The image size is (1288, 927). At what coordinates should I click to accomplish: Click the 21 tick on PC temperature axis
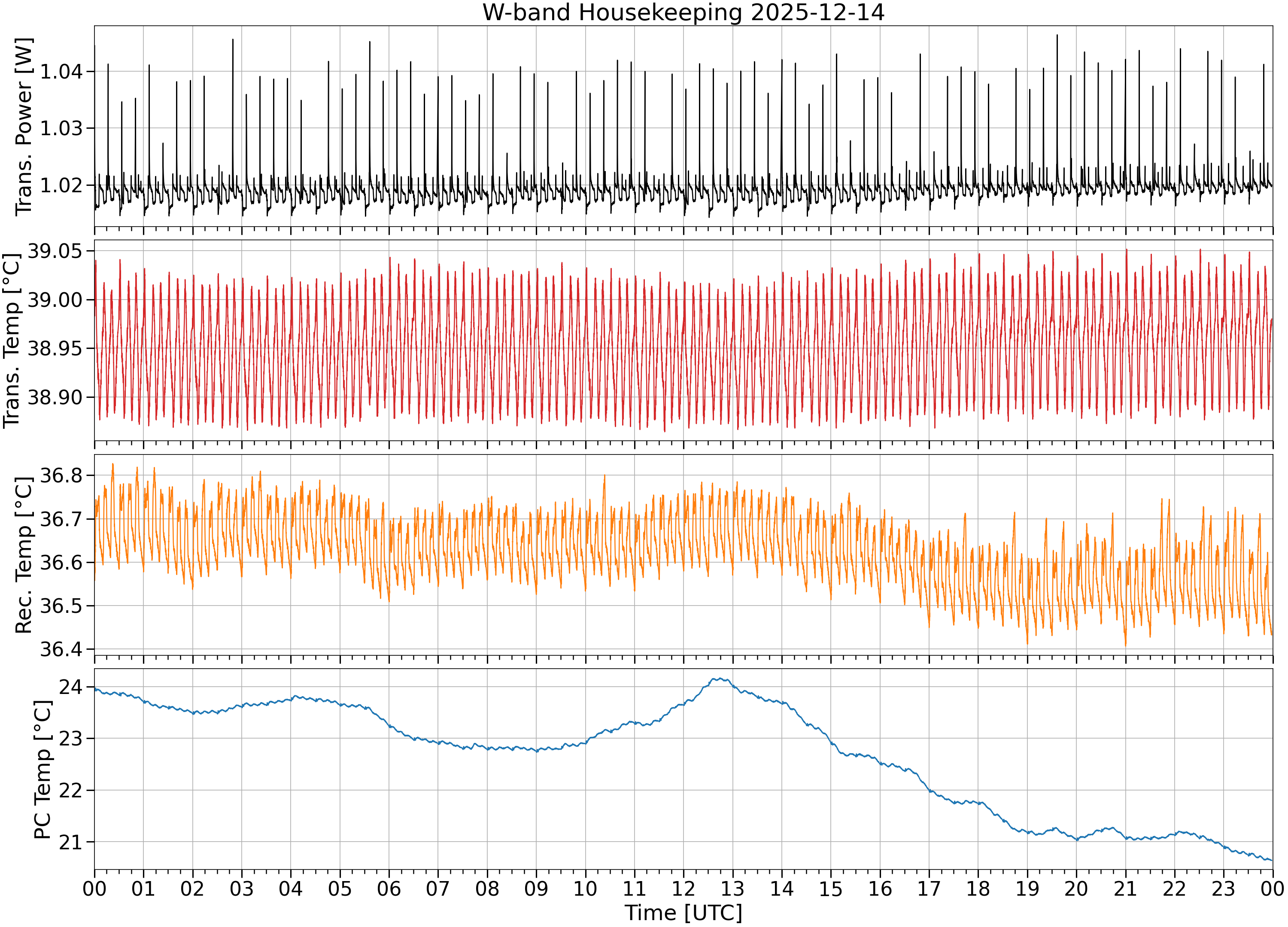pyautogui.click(x=71, y=842)
